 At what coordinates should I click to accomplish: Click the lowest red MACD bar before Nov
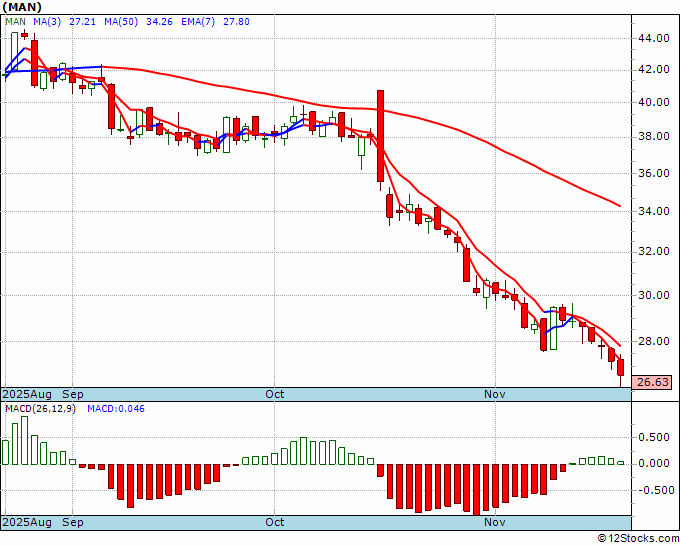(x=477, y=490)
